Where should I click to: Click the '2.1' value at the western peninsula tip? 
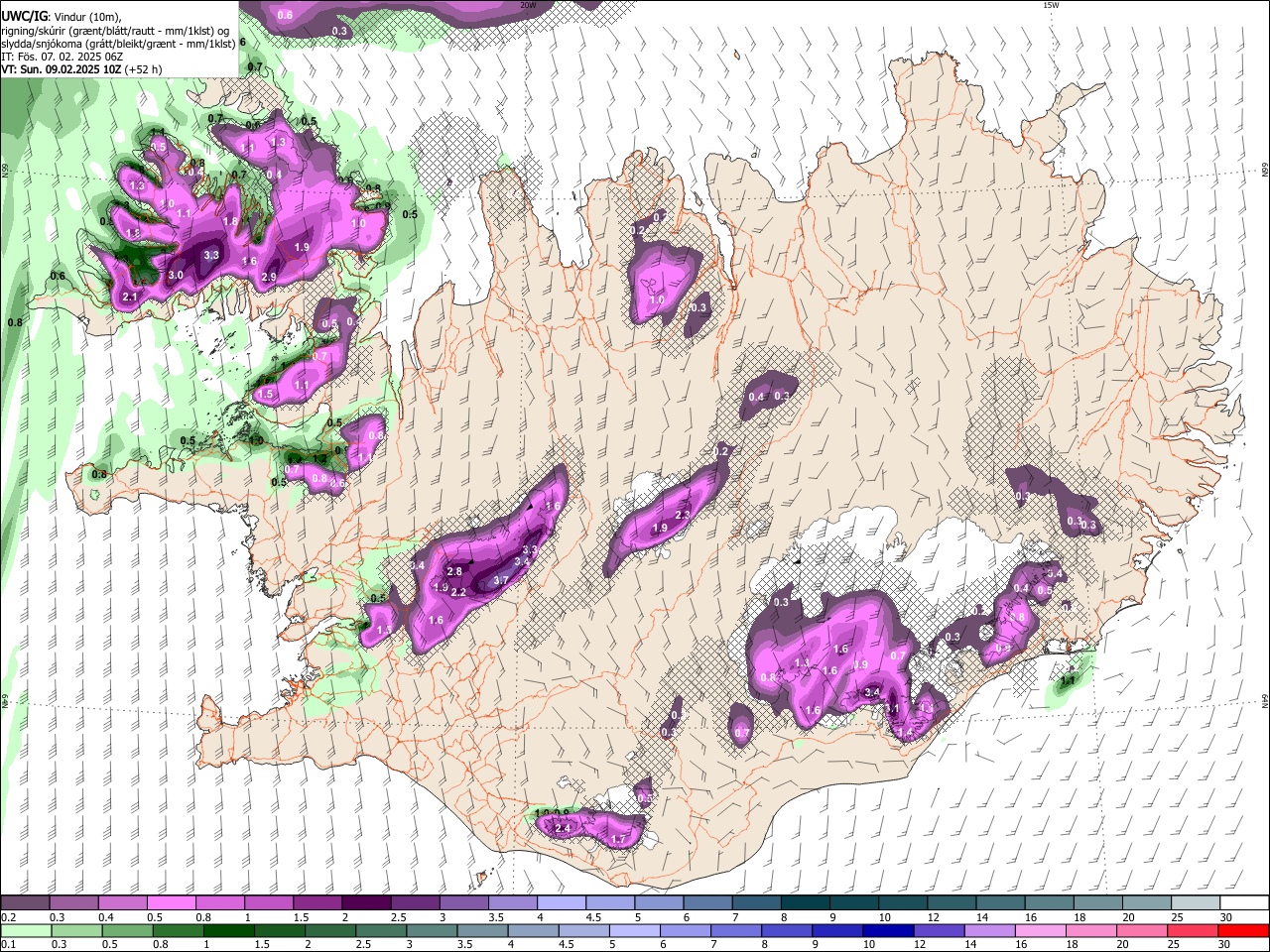(130, 297)
